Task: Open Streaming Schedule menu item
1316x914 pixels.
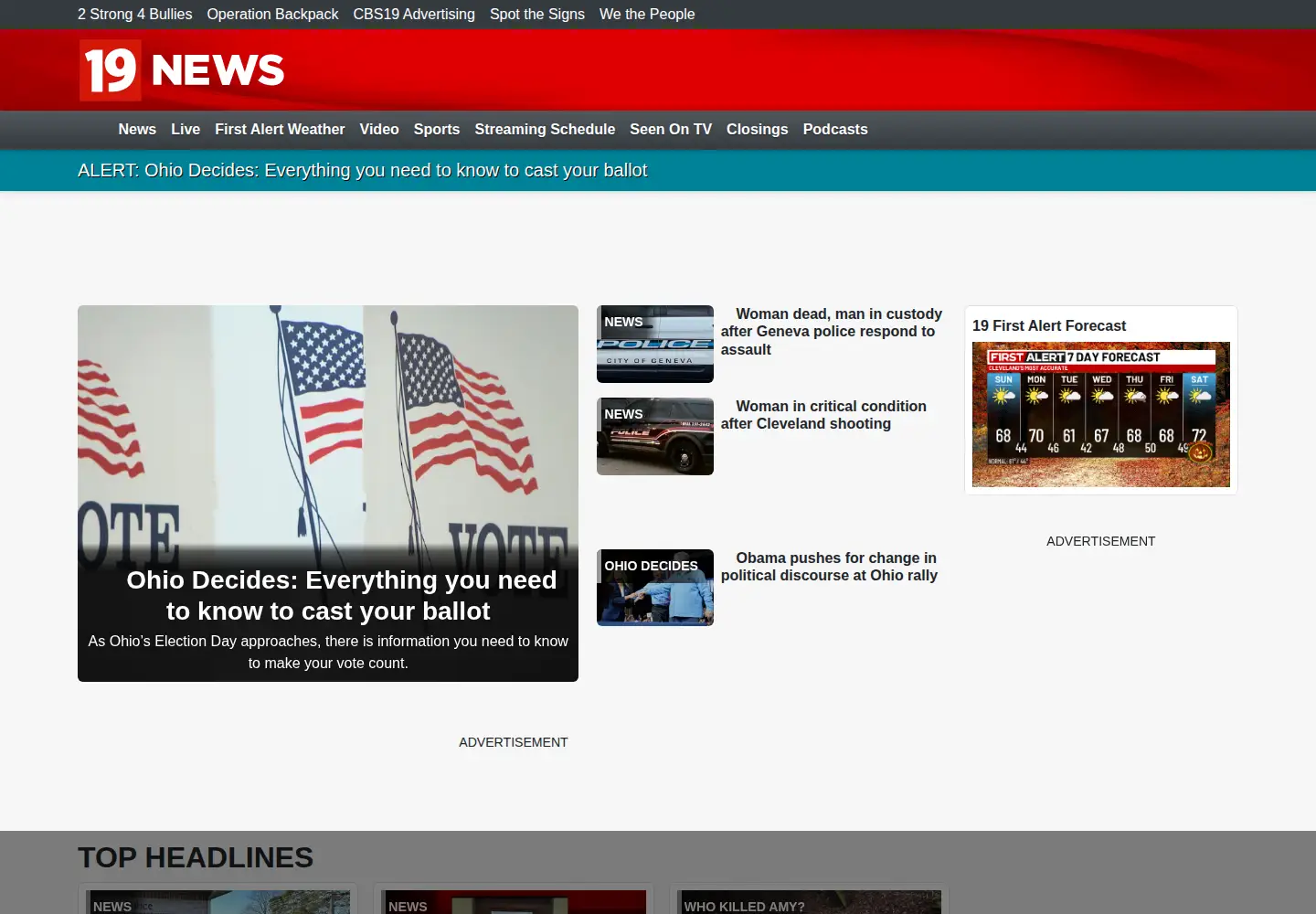Action: click(545, 130)
